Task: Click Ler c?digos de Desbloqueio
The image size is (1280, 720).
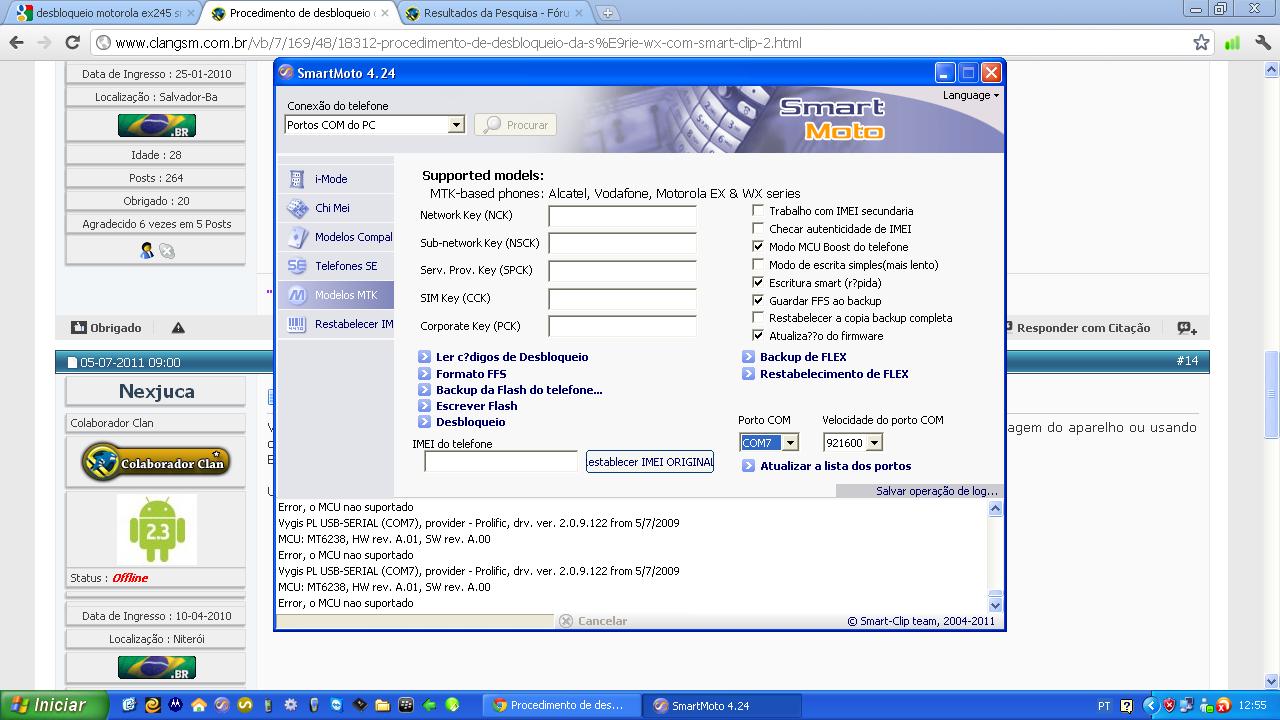Action: pos(512,357)
